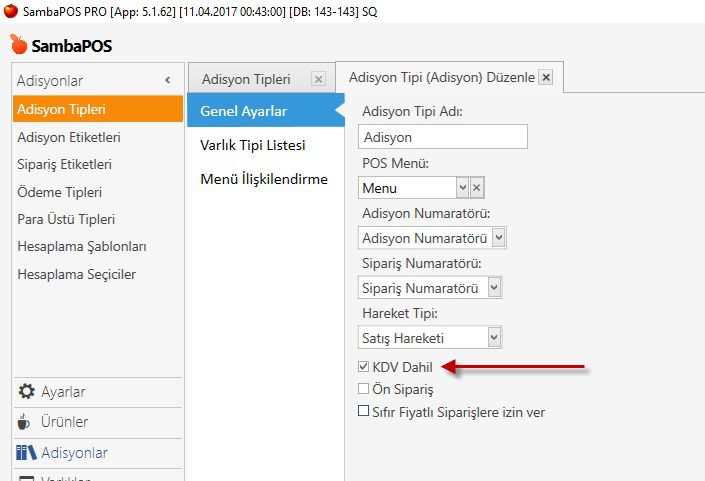Open Ürünler via its cup icon
Image resolution: width=705 pixels, height=481 pixels.
tap(25, 422)
